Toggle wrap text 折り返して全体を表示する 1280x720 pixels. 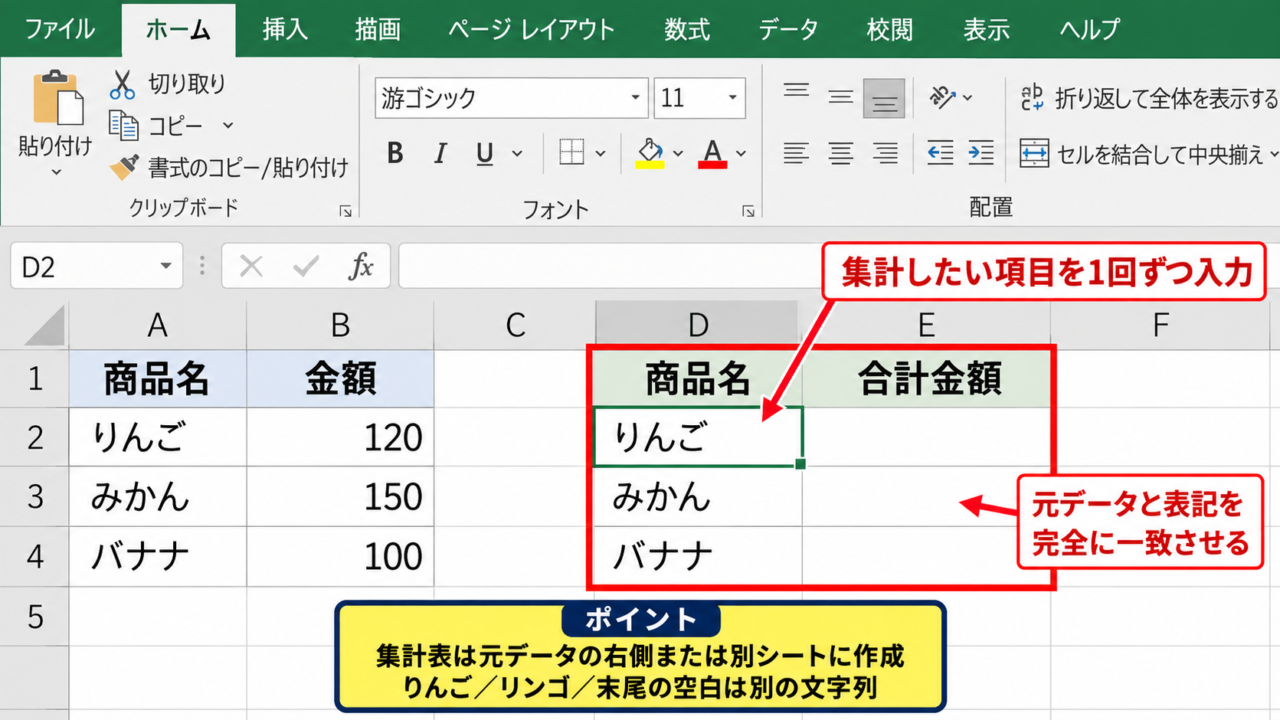[x=1149, y=98]
